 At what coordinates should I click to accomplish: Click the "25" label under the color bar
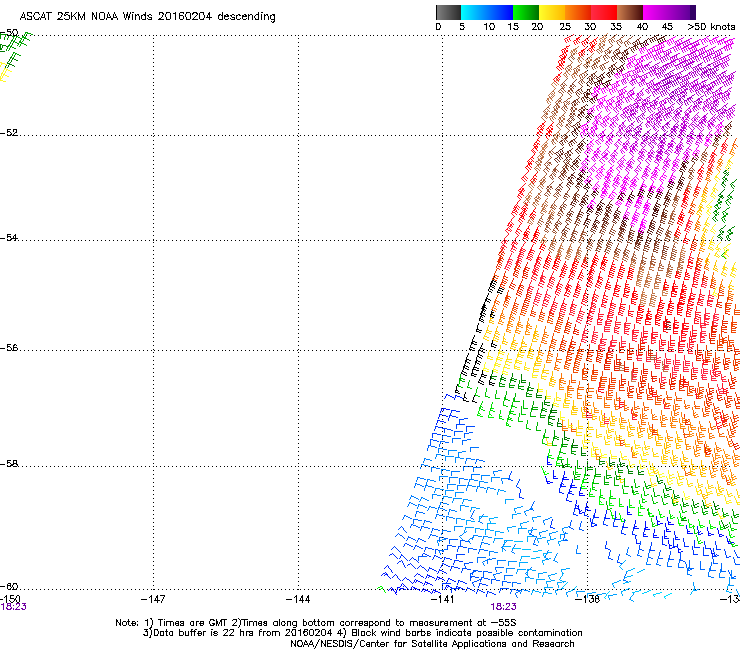(x=564, y=27)
